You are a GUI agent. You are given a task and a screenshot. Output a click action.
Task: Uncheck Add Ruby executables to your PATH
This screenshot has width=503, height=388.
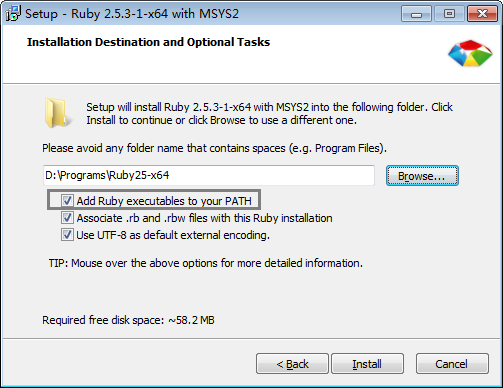[x=67, y=201]
